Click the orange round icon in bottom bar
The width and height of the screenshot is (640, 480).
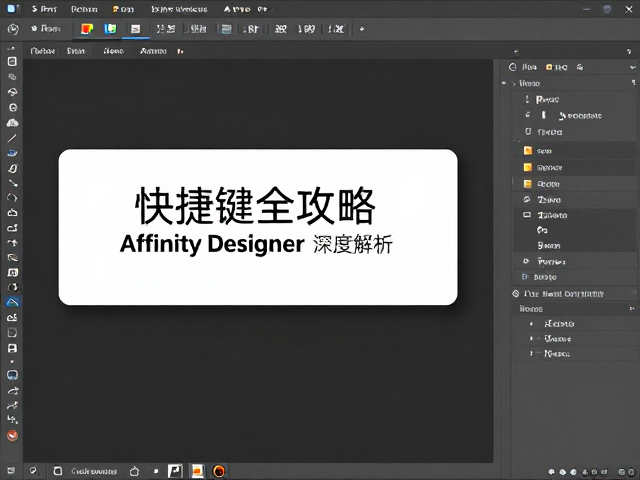(x=219, y=471)
